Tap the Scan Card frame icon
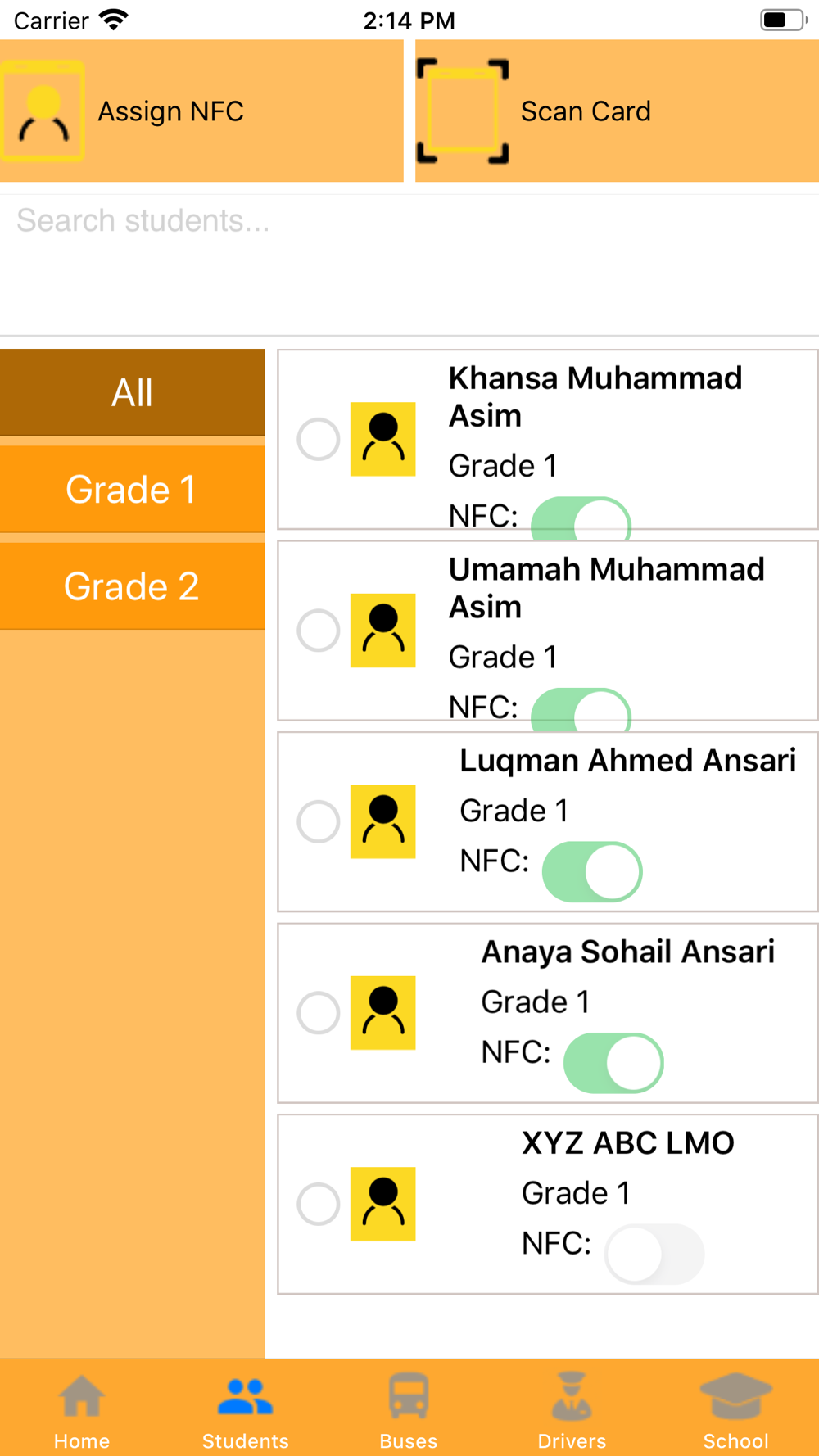819x1456 pixels. 462,111
